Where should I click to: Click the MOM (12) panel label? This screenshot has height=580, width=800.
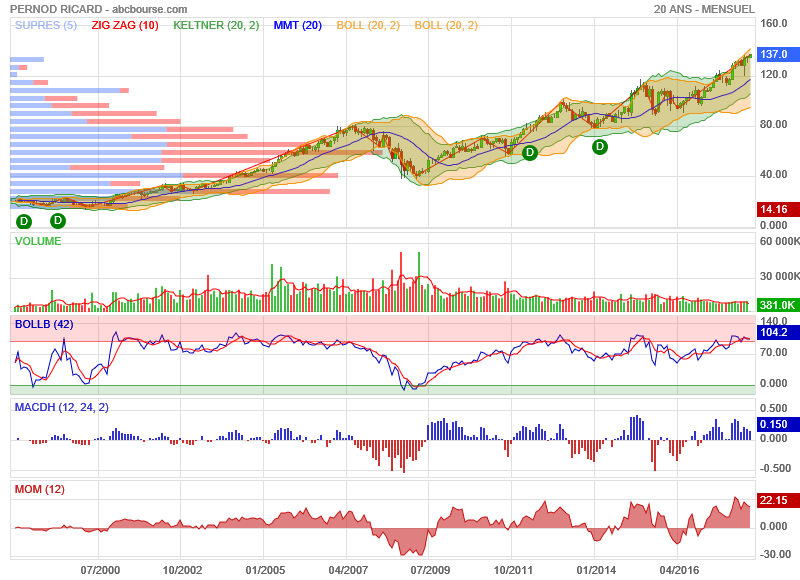tap(39, 489)
